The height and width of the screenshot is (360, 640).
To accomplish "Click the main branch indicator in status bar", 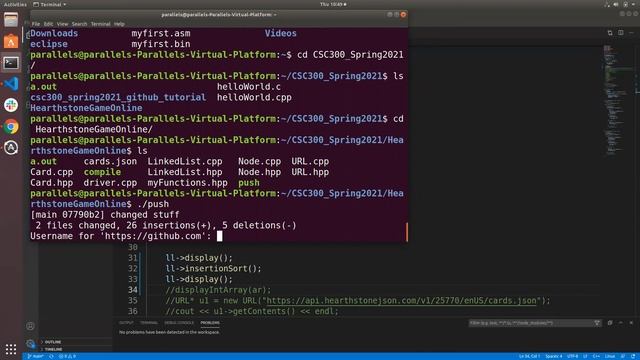I will tap(36, 356).
